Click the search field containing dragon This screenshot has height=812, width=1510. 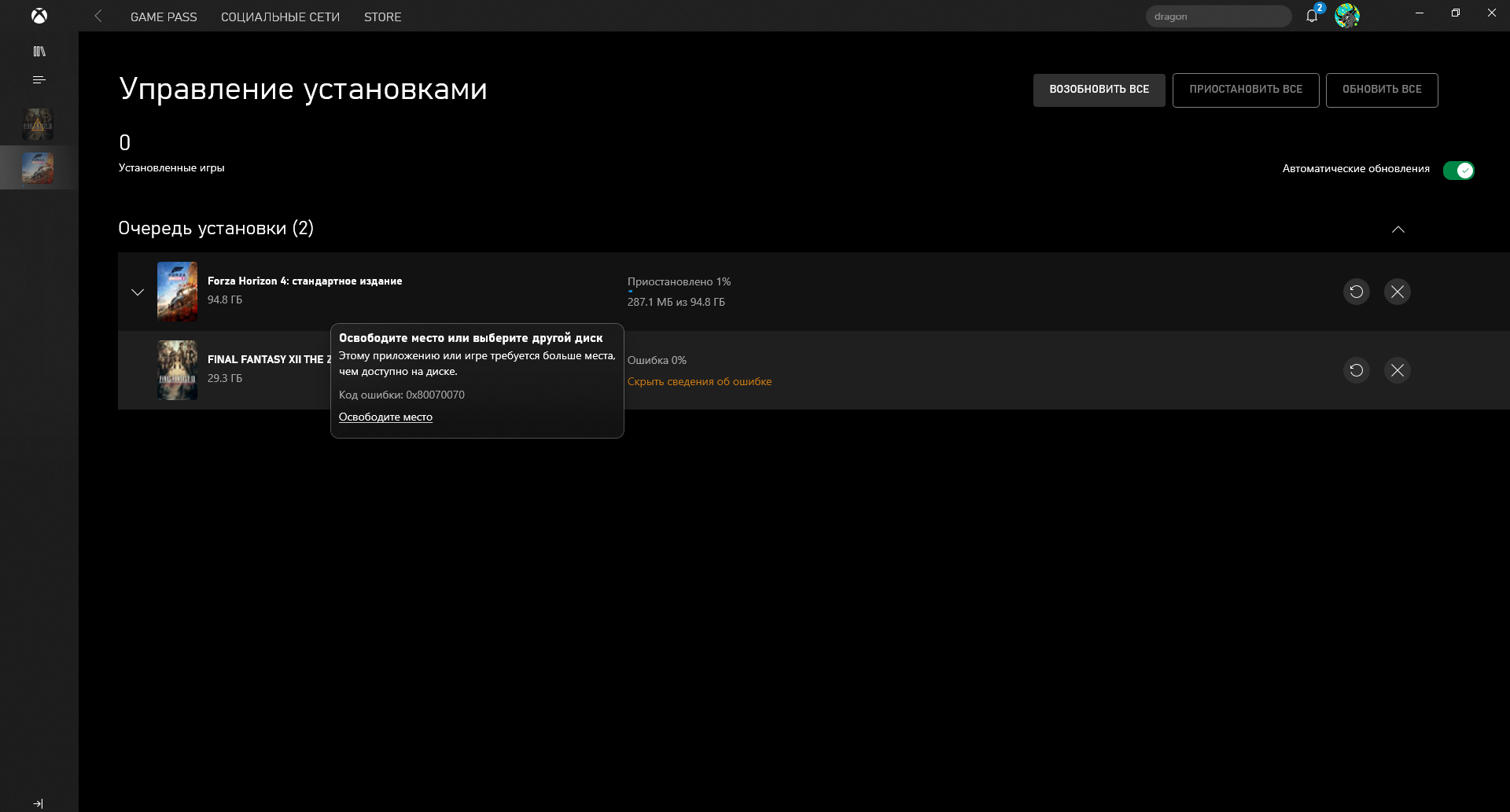click(x=1218, y=17)
